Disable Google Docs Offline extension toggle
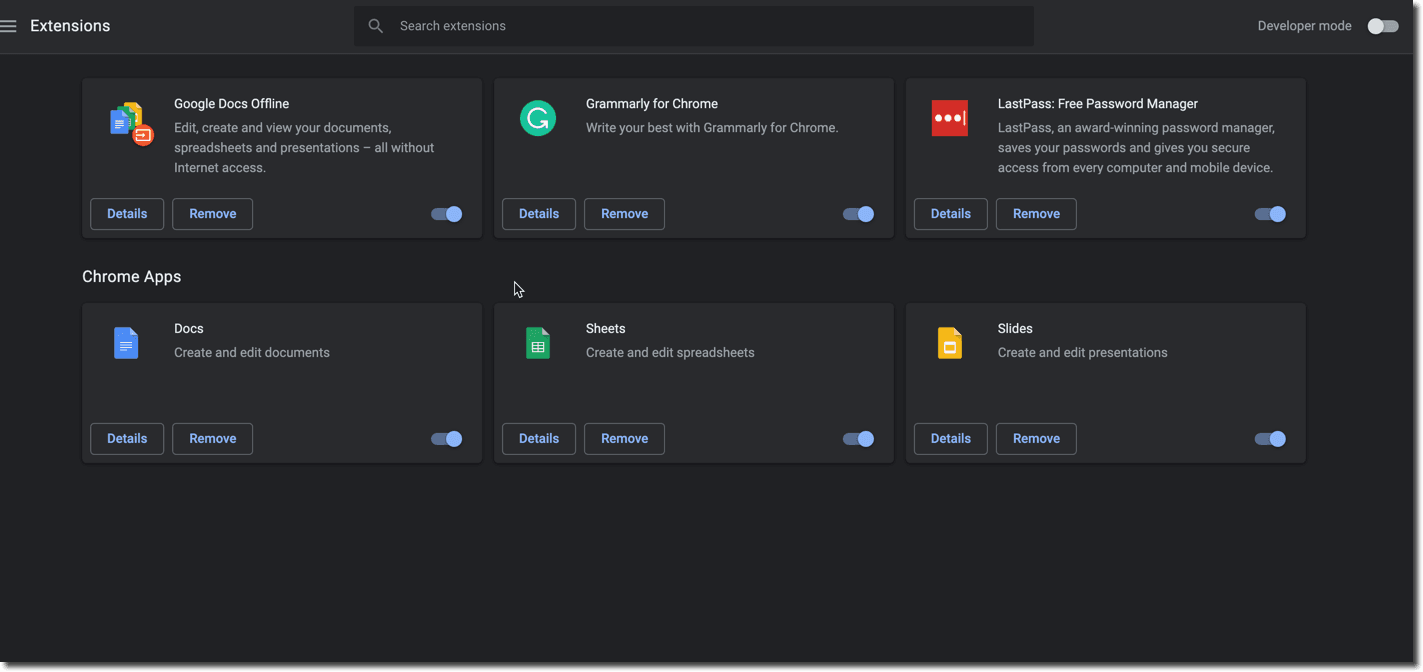This screenshot has height=672, width=1423. [x=447, y=214]
